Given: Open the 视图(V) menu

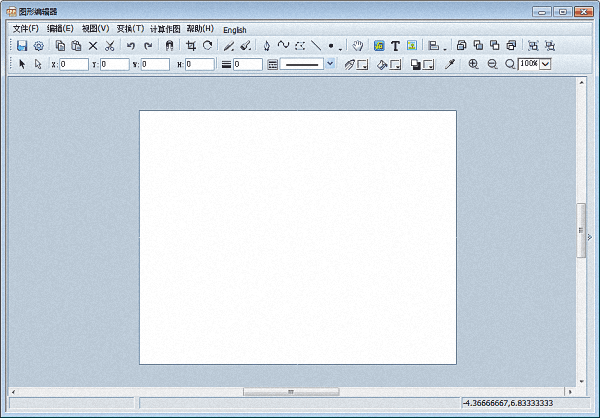Looking at the screenshot, I should point(96,29).
